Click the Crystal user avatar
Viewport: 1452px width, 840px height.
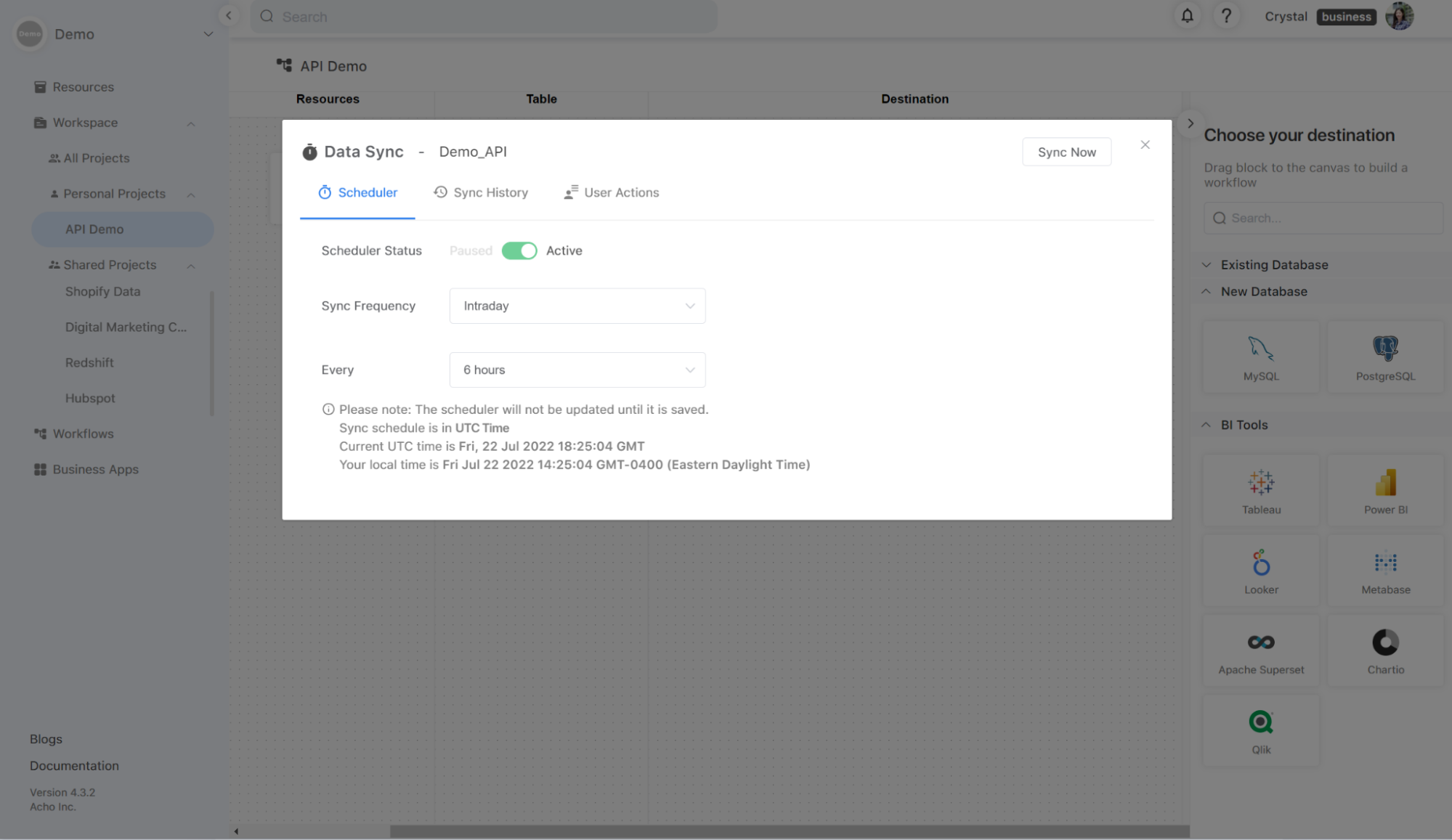coord(1399,16)
